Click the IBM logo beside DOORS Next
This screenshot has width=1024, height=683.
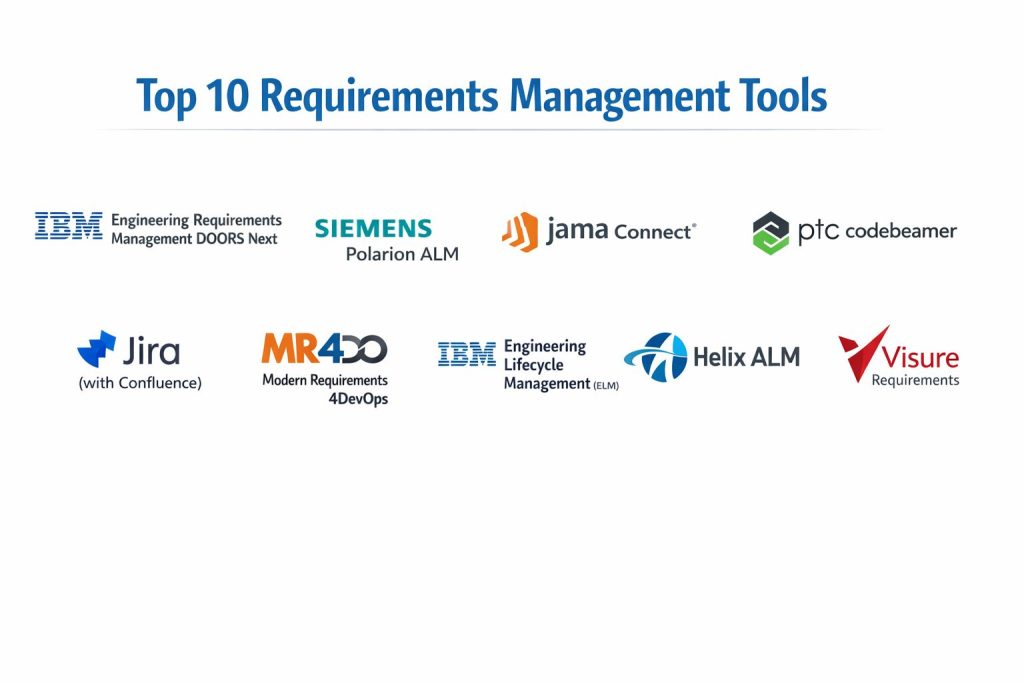69,226
